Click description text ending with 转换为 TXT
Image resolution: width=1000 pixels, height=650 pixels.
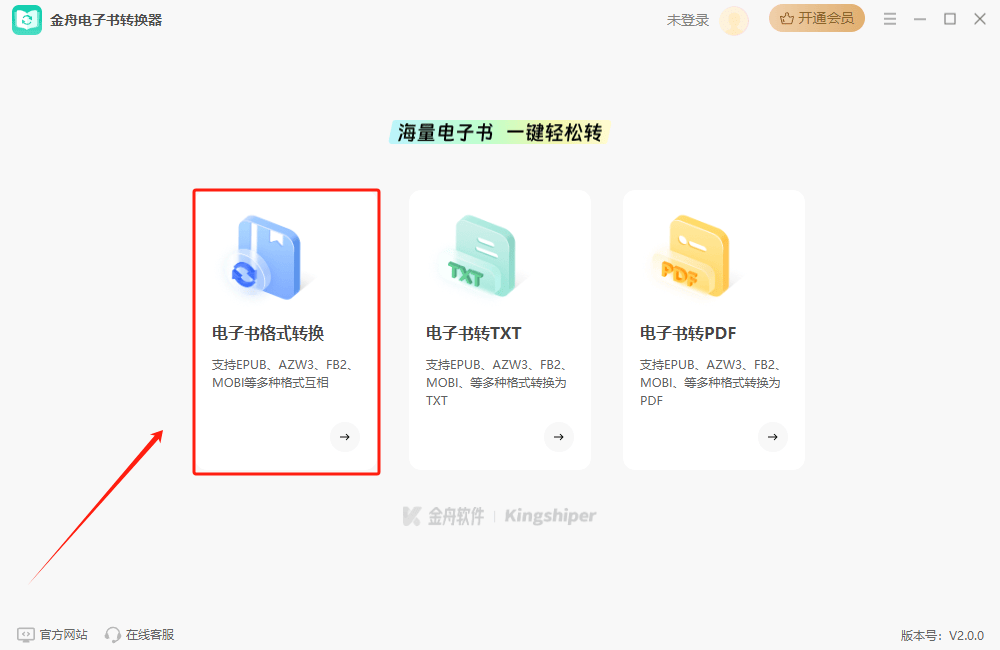pyautogui.click(x=497, y=383)
